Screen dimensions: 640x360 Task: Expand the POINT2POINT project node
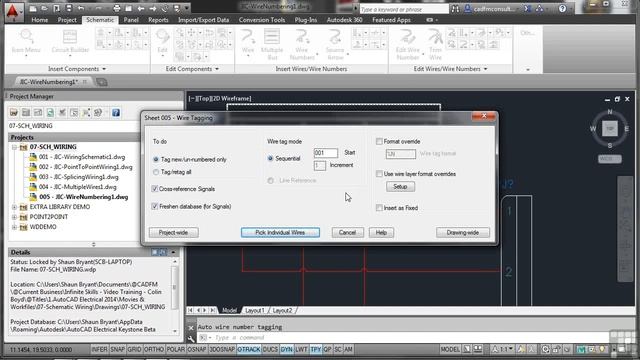[14, 217]
